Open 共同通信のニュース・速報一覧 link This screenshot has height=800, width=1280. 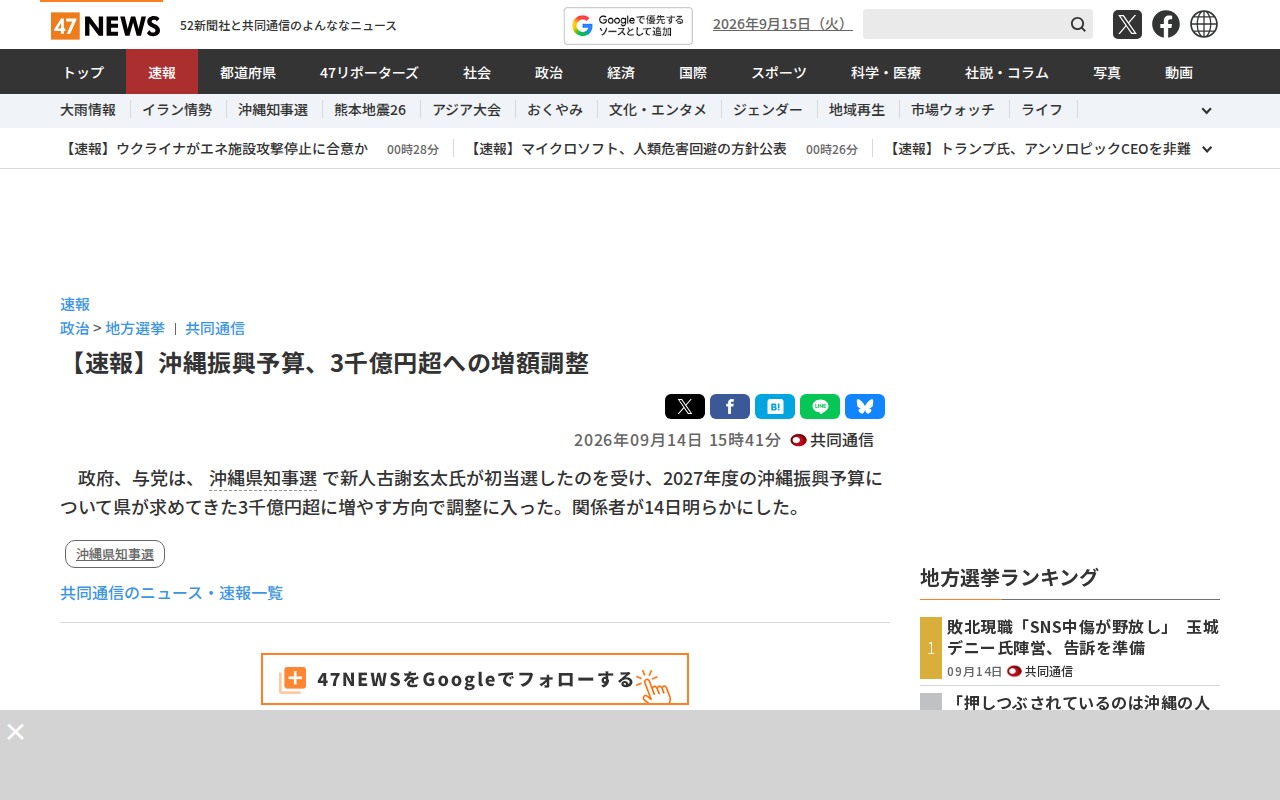tap(172, 593)
